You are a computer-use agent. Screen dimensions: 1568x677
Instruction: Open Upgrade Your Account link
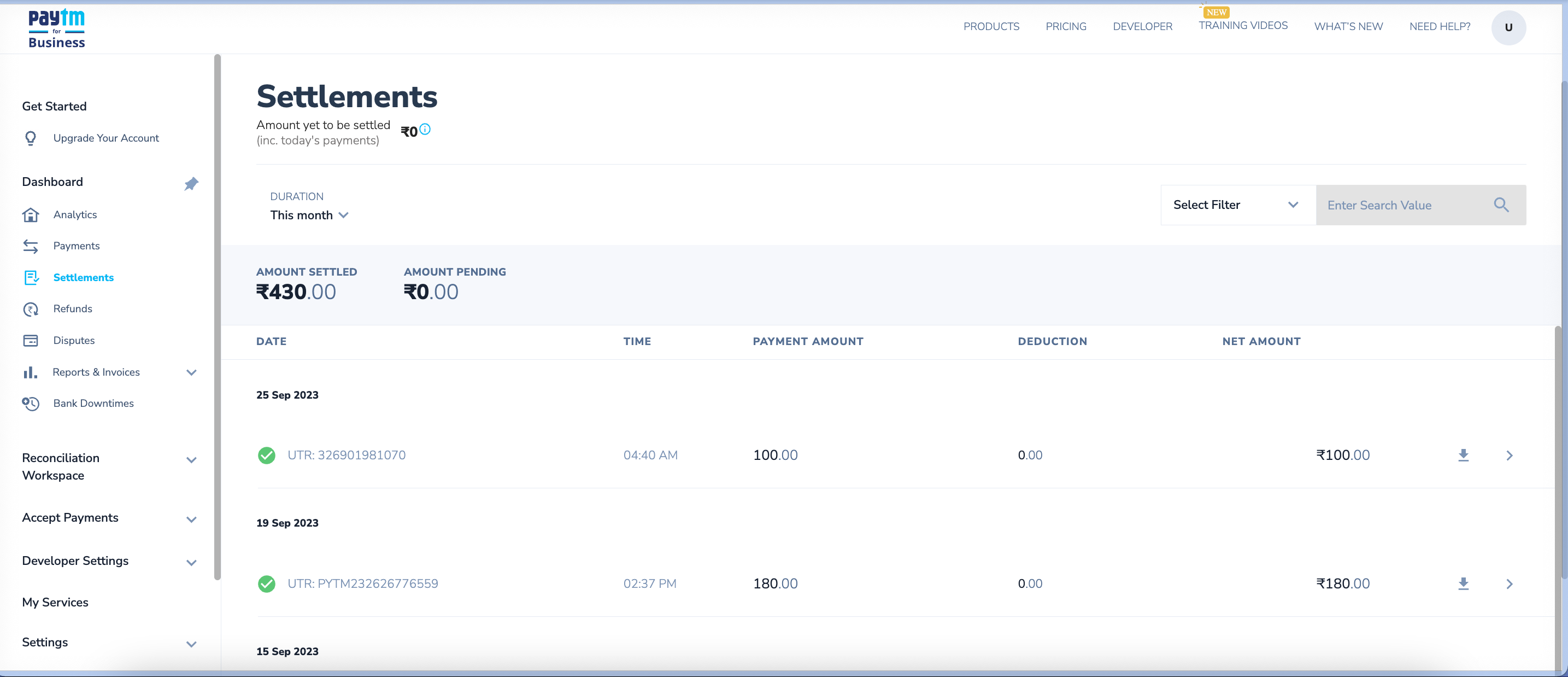coord(106,138)
